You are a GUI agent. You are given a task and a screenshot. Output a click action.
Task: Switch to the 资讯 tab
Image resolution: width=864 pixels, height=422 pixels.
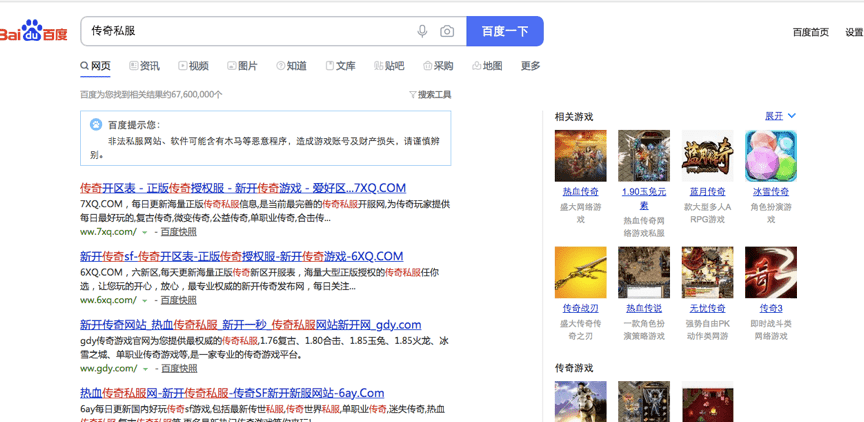point(144,66)
